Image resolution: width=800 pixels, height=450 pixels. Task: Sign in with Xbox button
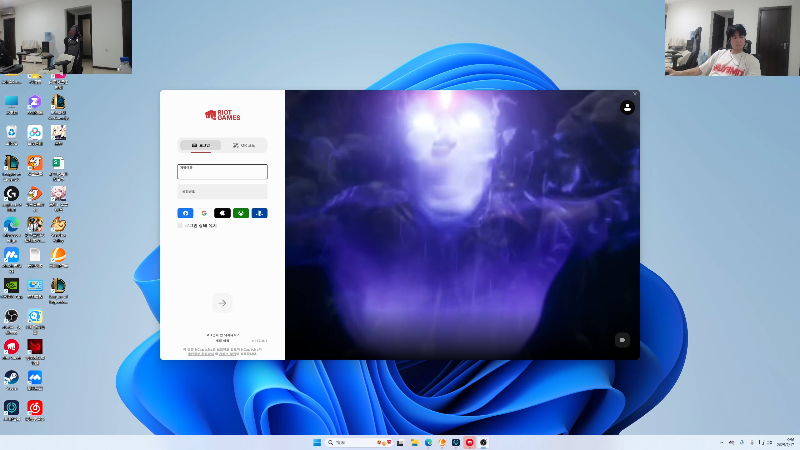pyautogui.click(x=241, y=213)
